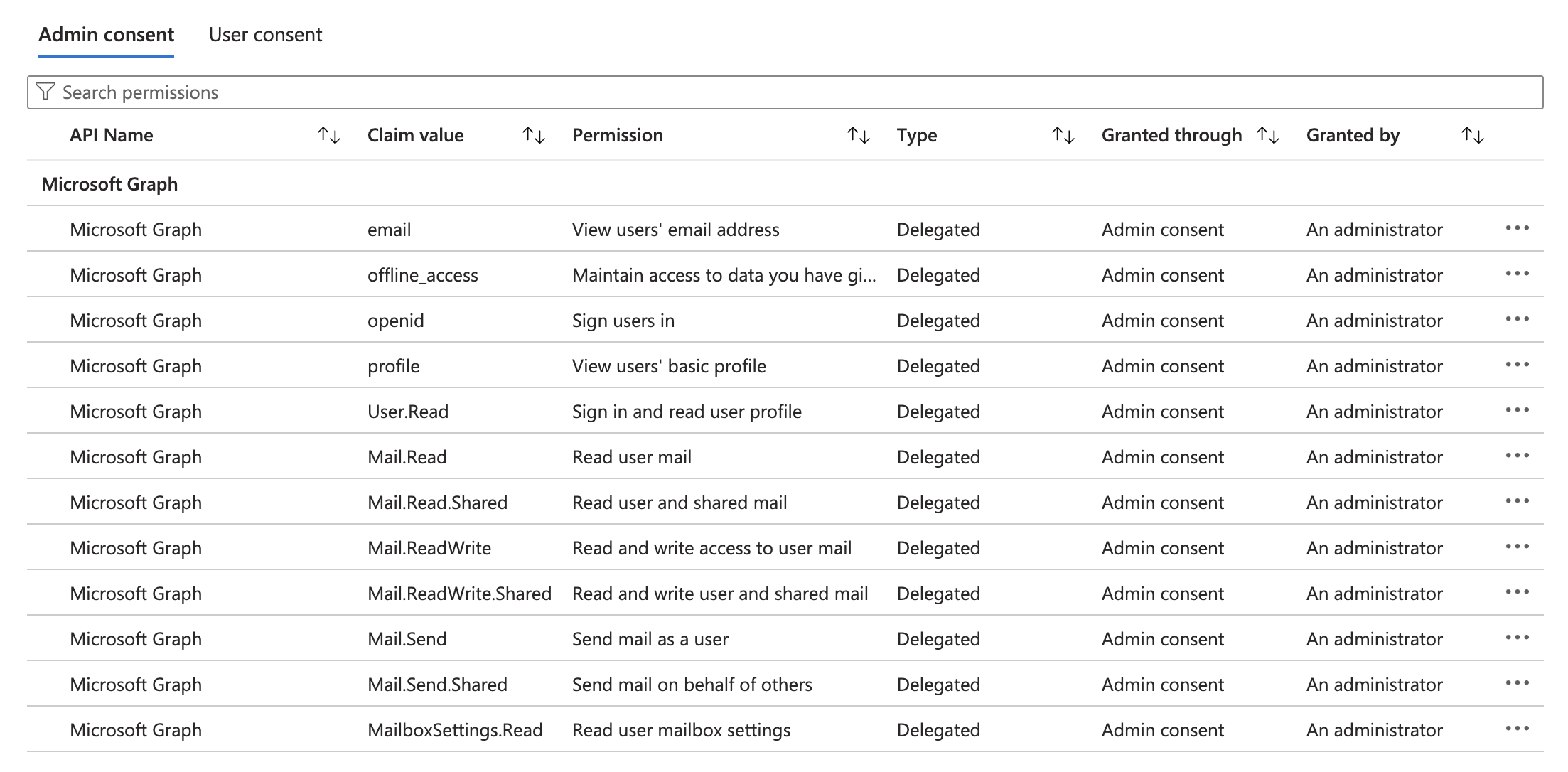
Task: Click 'View users' email address' permission text
Action: pyautogui.click(x=676, y=230)
